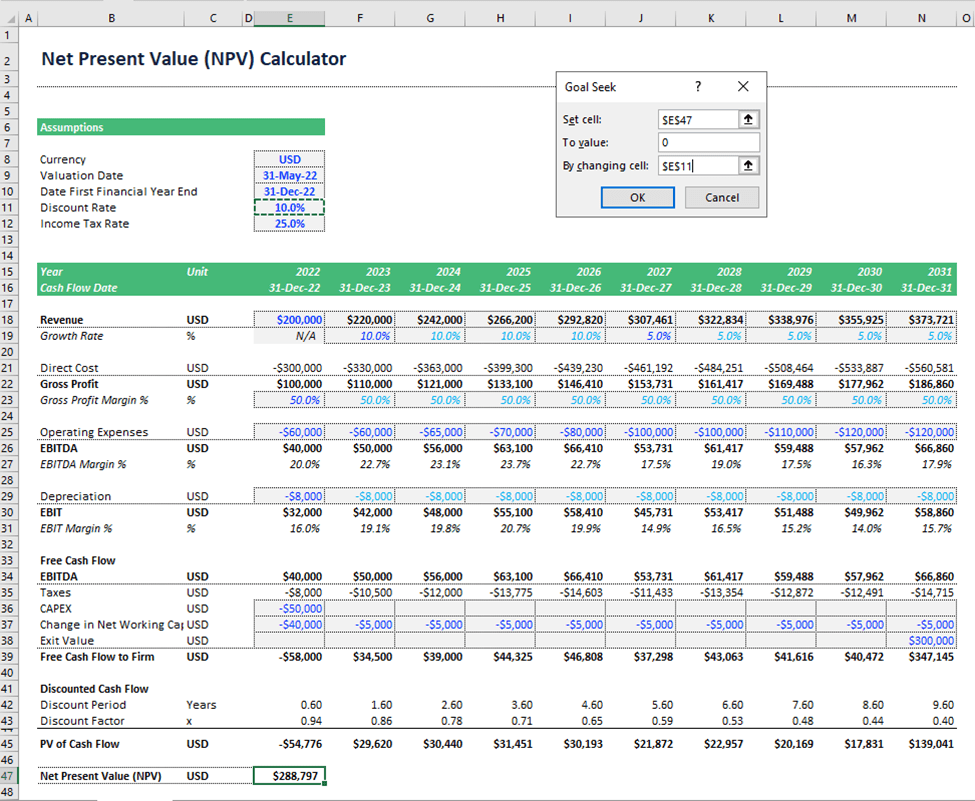The width and height of the screenshot is (975, 801).
Task: Select 2029 Depreciation cell -$8,000
Action: pos(781,496)
